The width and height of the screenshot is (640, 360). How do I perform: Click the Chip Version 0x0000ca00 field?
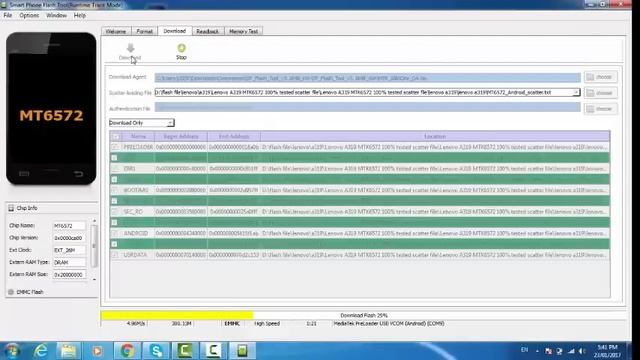click(x=69, y=238)
